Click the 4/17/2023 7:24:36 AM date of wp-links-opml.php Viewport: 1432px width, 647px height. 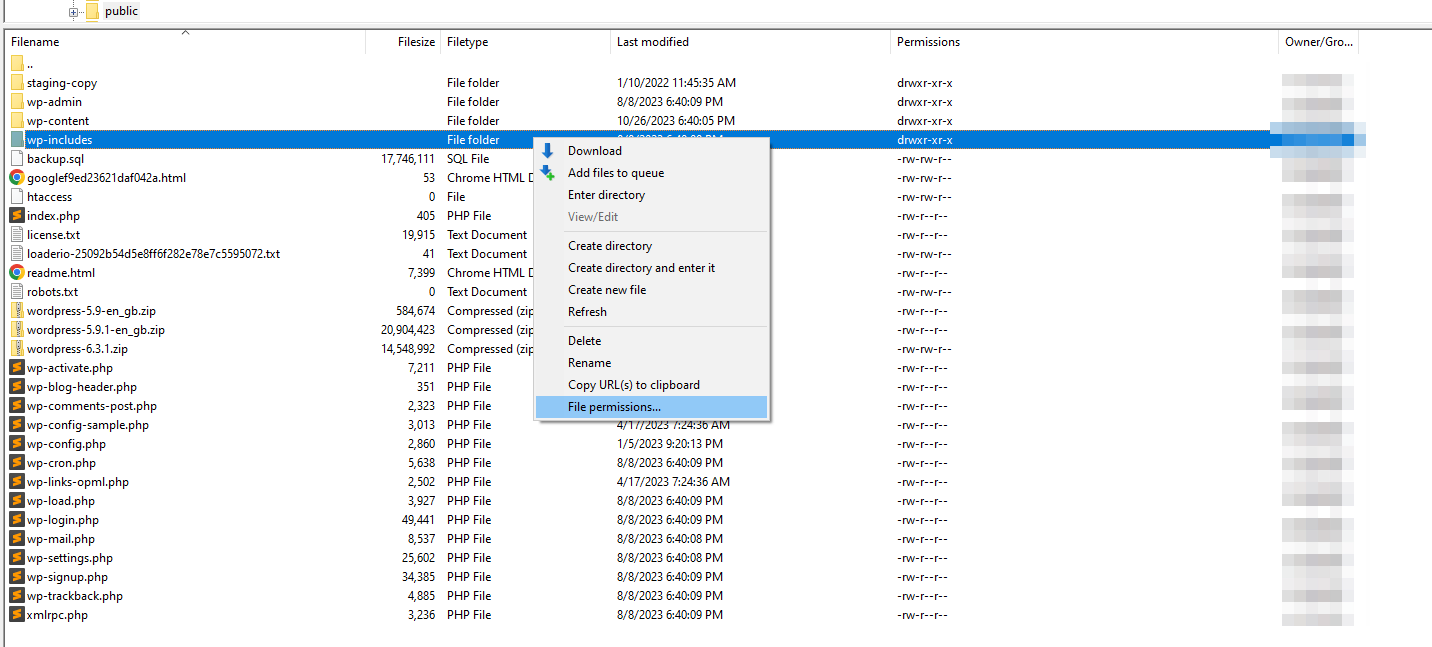click(673, 482)
